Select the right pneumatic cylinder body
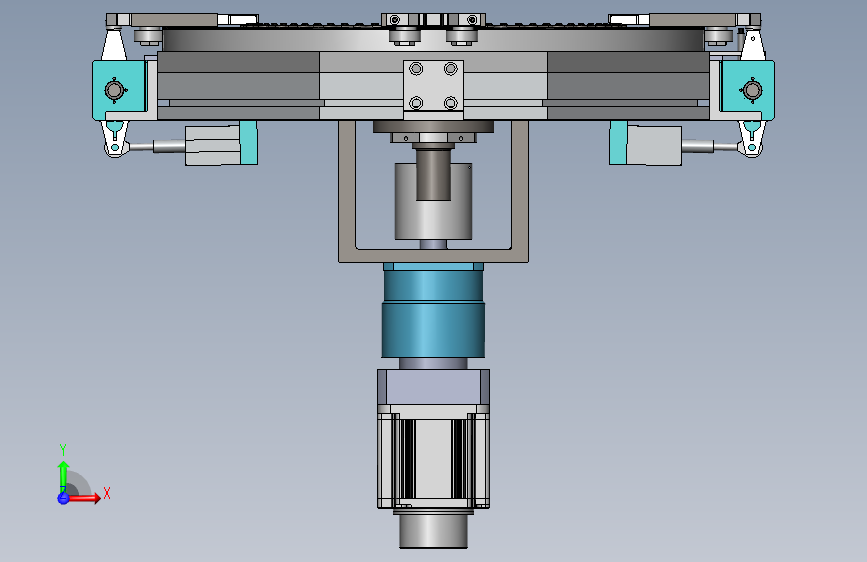Image resolution: width=867 pixels, height=562 pixels. pyautogui.click(x=654, y=145)
